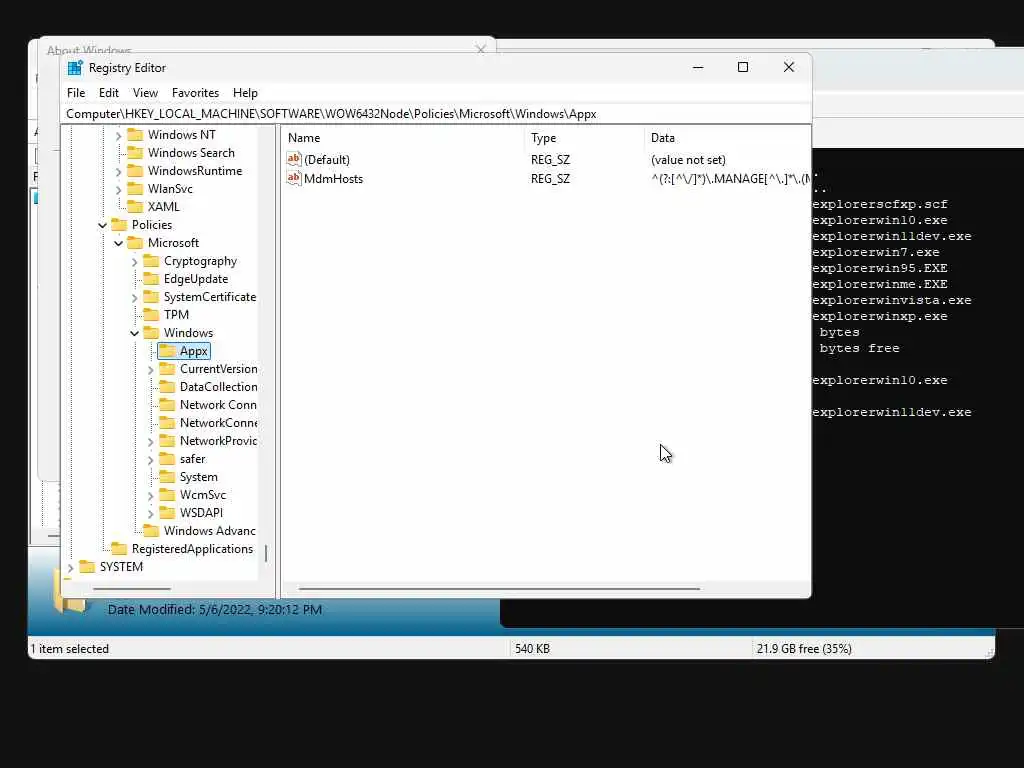Click the '(value not set)' data cell
Image resolution: width=1024 pixels, height=768 pixels.
(688, 160)
